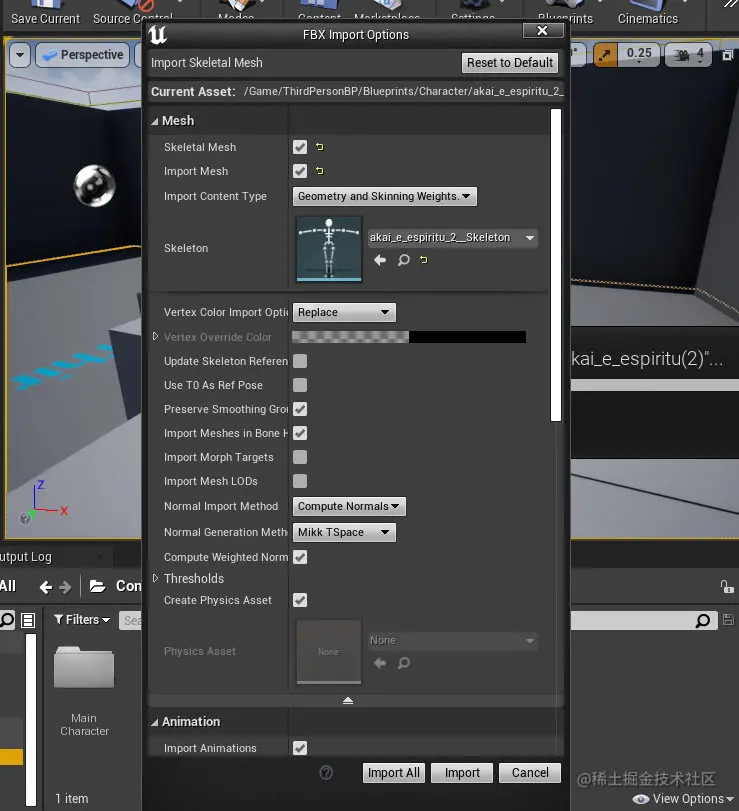Open the Main Character folder
The width and height of the screenshot is (739, 811).
pos(84,690)
